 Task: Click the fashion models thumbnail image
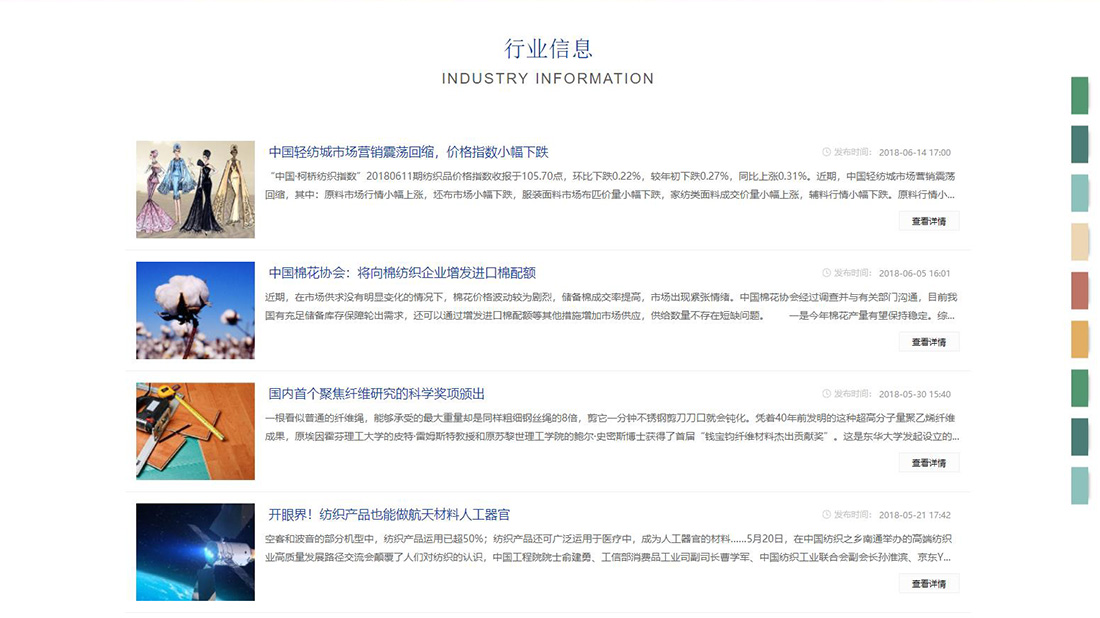click(x=196, y=188)
